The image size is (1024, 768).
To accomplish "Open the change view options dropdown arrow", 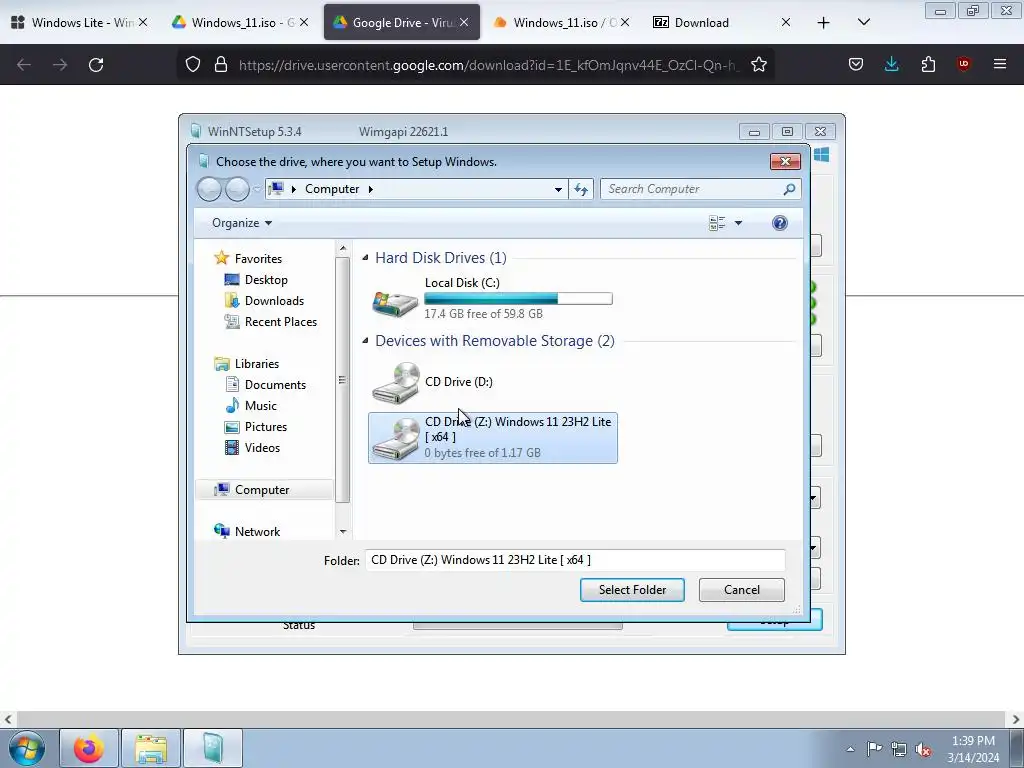I will pyautogui.click(x=738, y=223).
